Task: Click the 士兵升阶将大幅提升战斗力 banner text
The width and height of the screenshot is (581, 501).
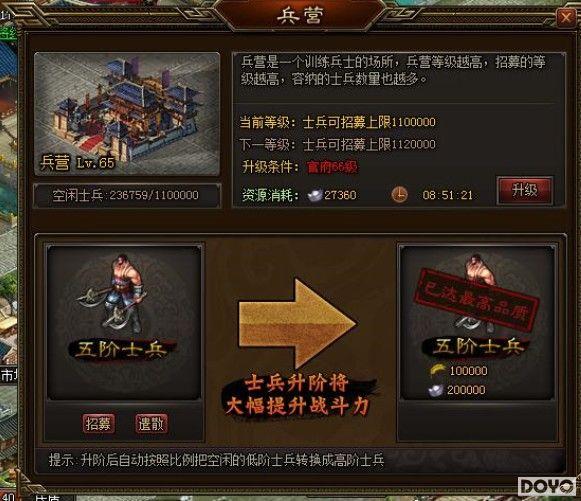Action: coord(298,395)
